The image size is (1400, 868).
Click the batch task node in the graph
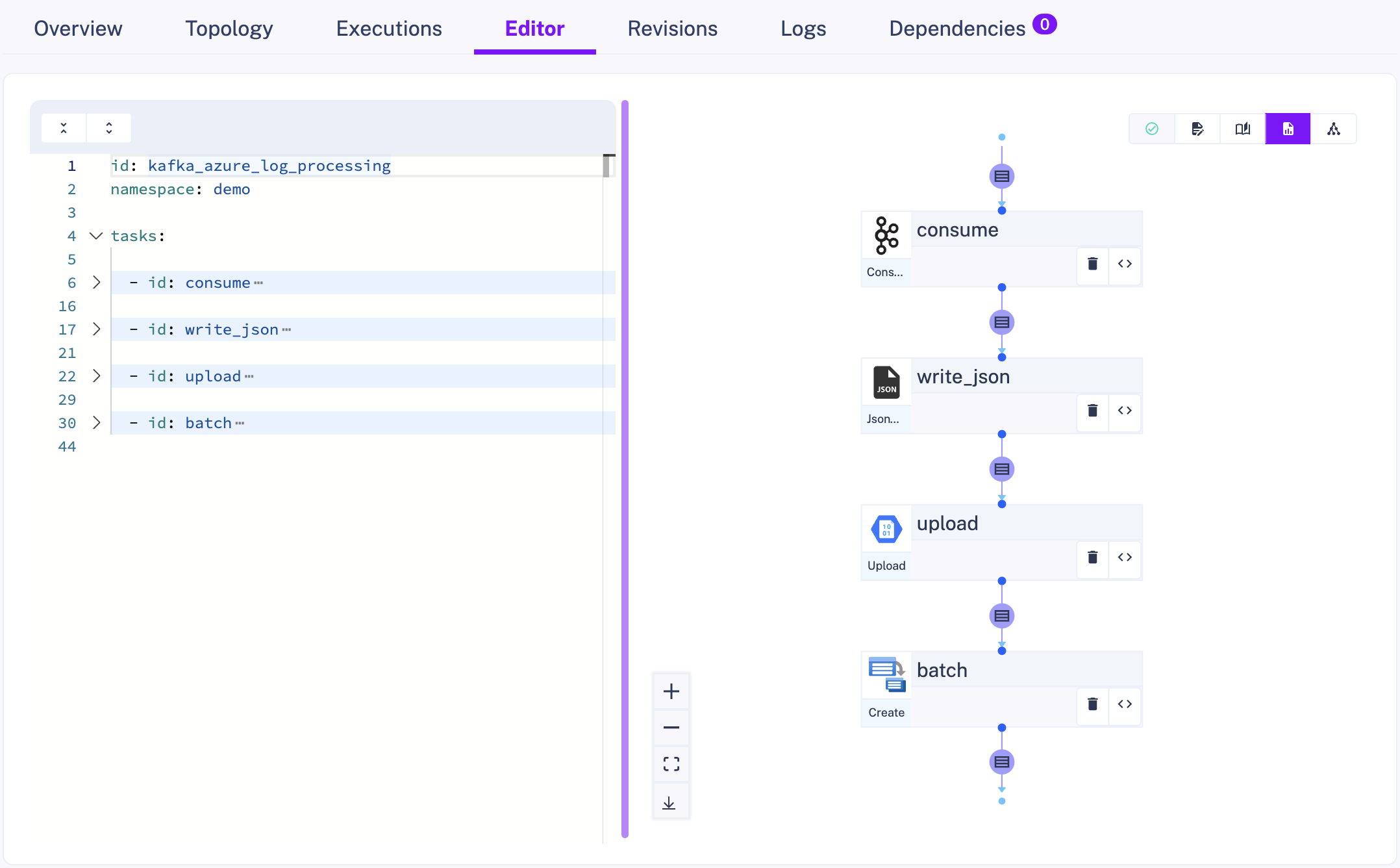[942, 670]
